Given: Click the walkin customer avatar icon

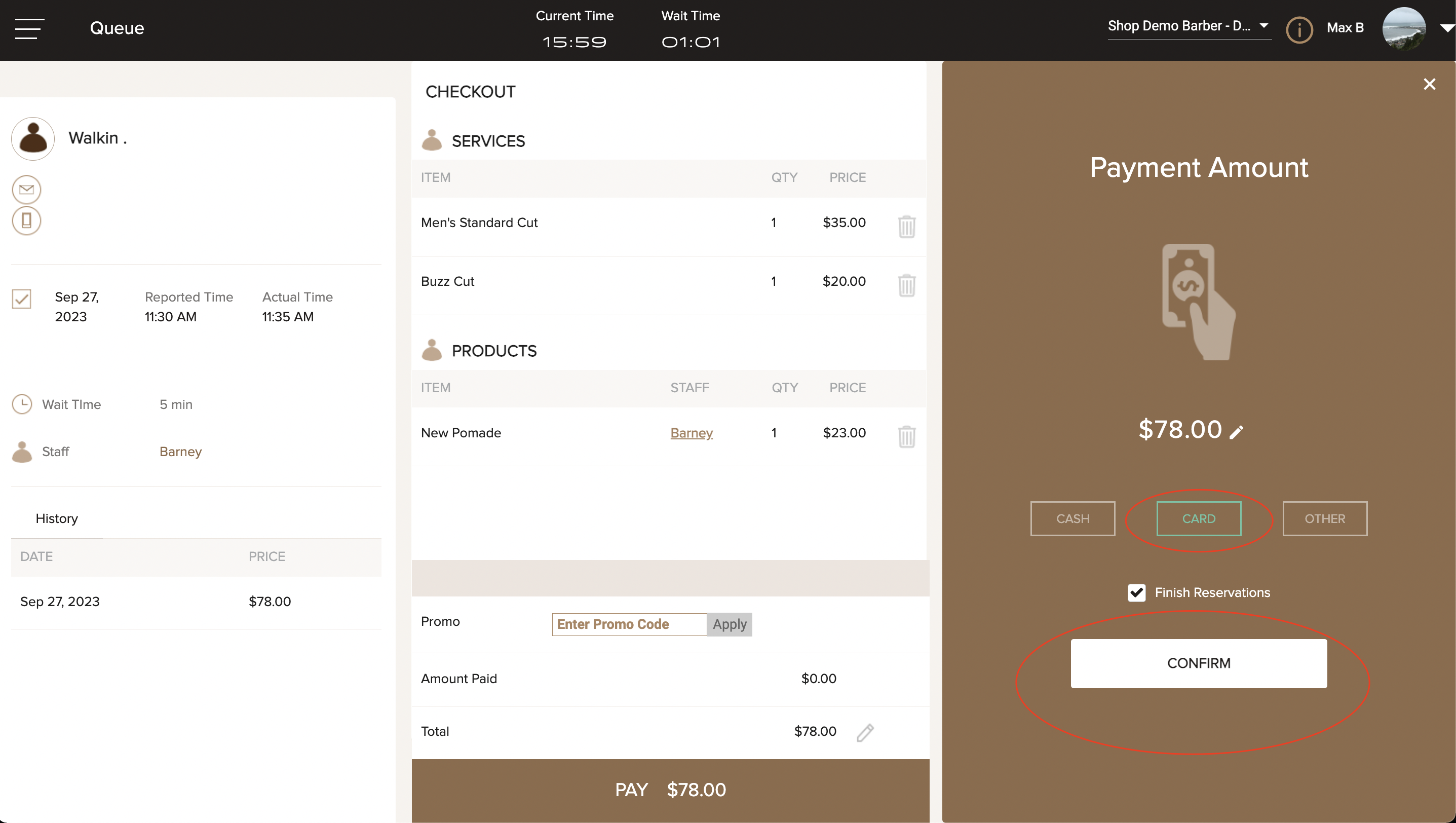Looking at the screenshot, I should 33,139.
